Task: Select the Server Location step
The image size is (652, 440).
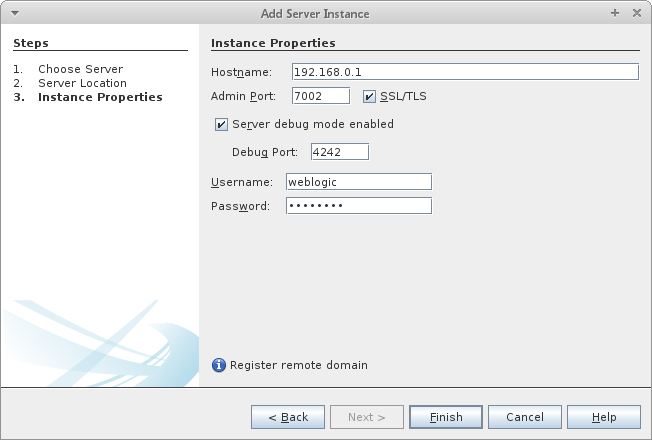Action: click(x=82, y=83)
